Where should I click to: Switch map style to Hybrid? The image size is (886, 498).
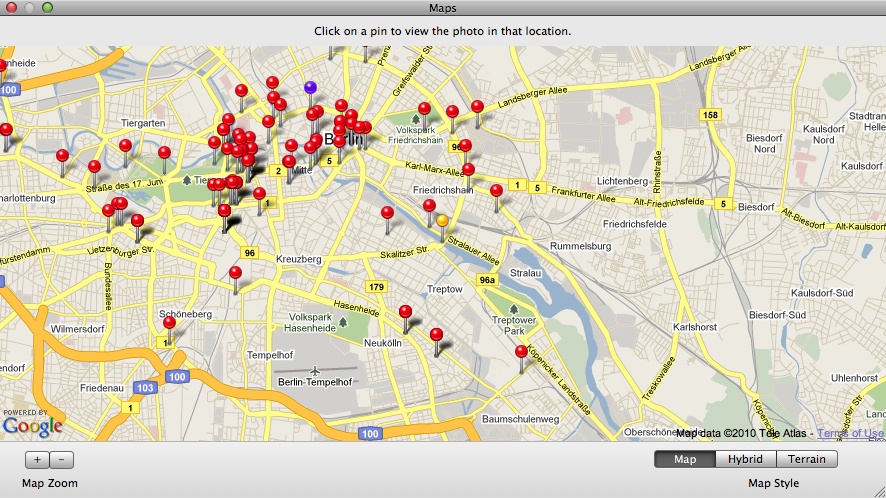(x=746, y=460)
